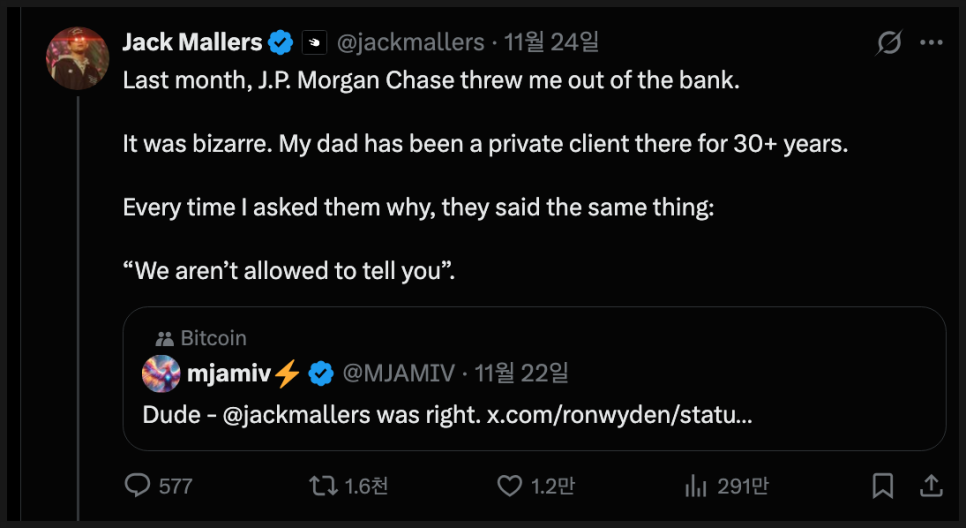Click the reply icon with 577 replies
The image size is (966, 528).
(137, 486)
